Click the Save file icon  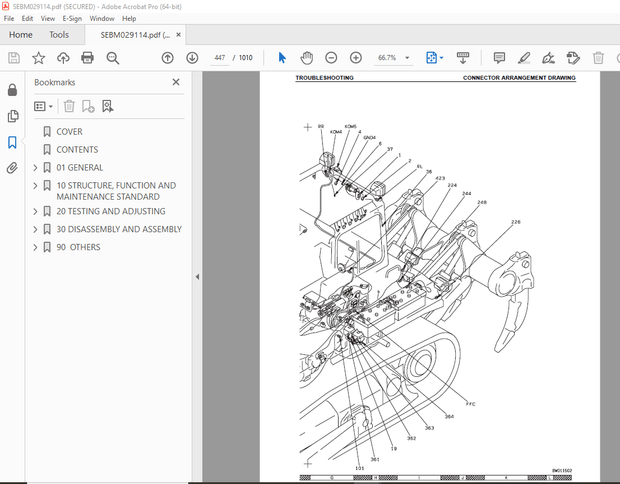(14, 58)
